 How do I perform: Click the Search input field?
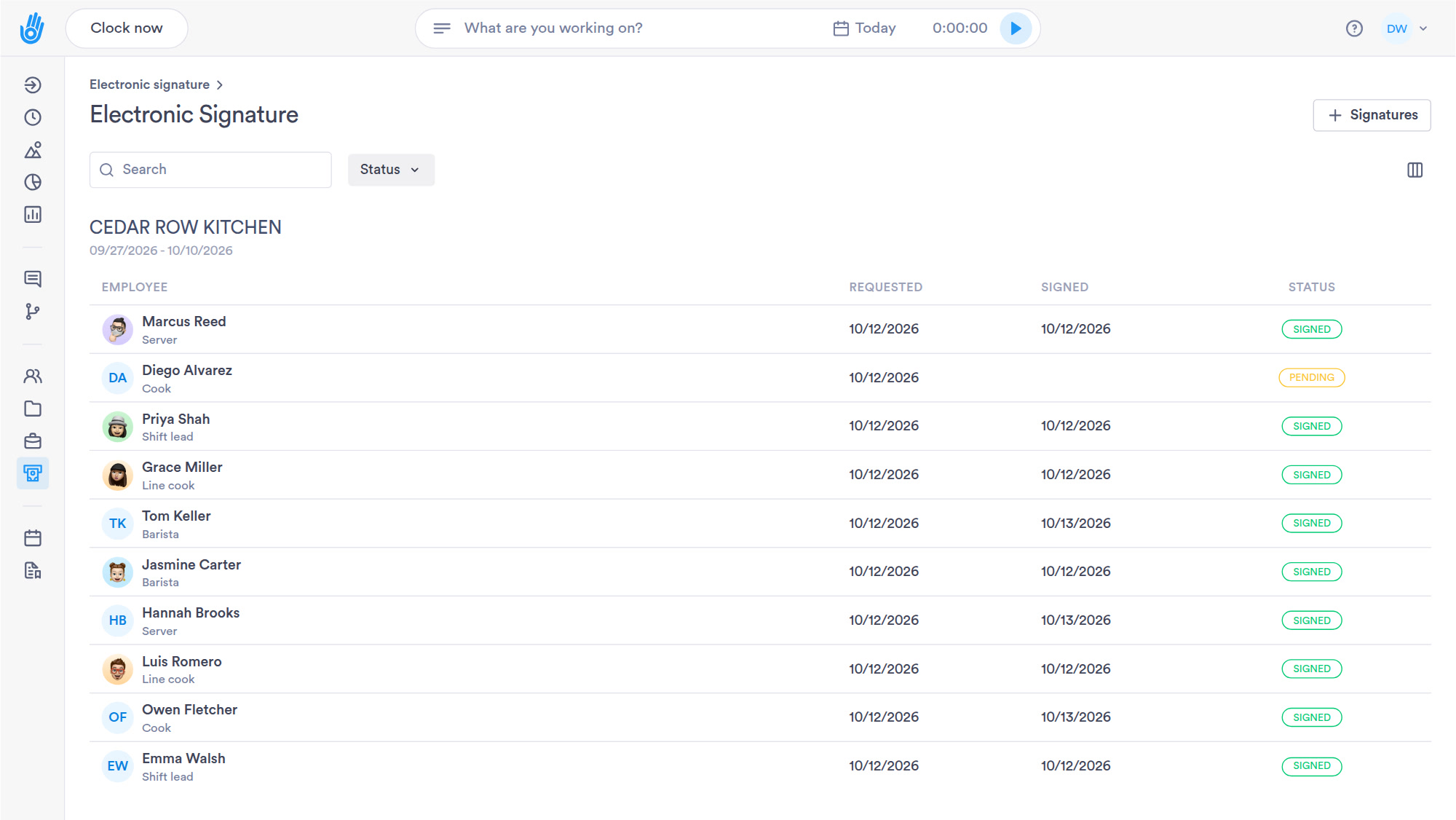[210, 170]
